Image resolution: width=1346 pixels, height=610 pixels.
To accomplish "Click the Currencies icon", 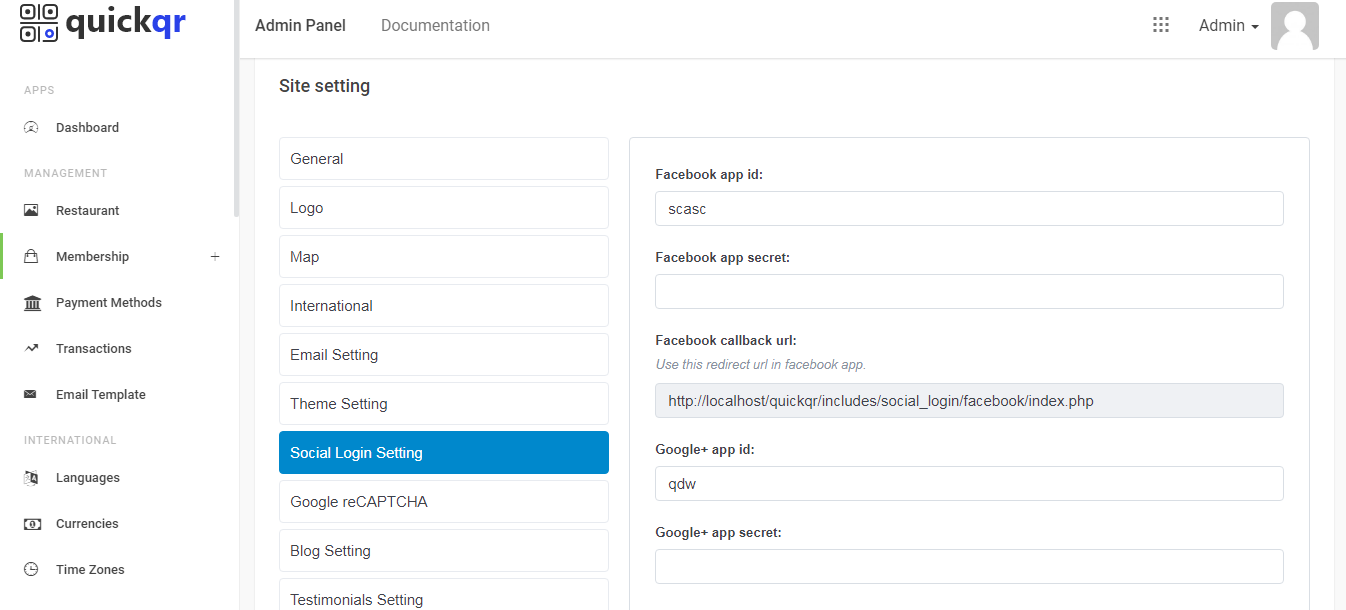I will click(x=31, y=523).
